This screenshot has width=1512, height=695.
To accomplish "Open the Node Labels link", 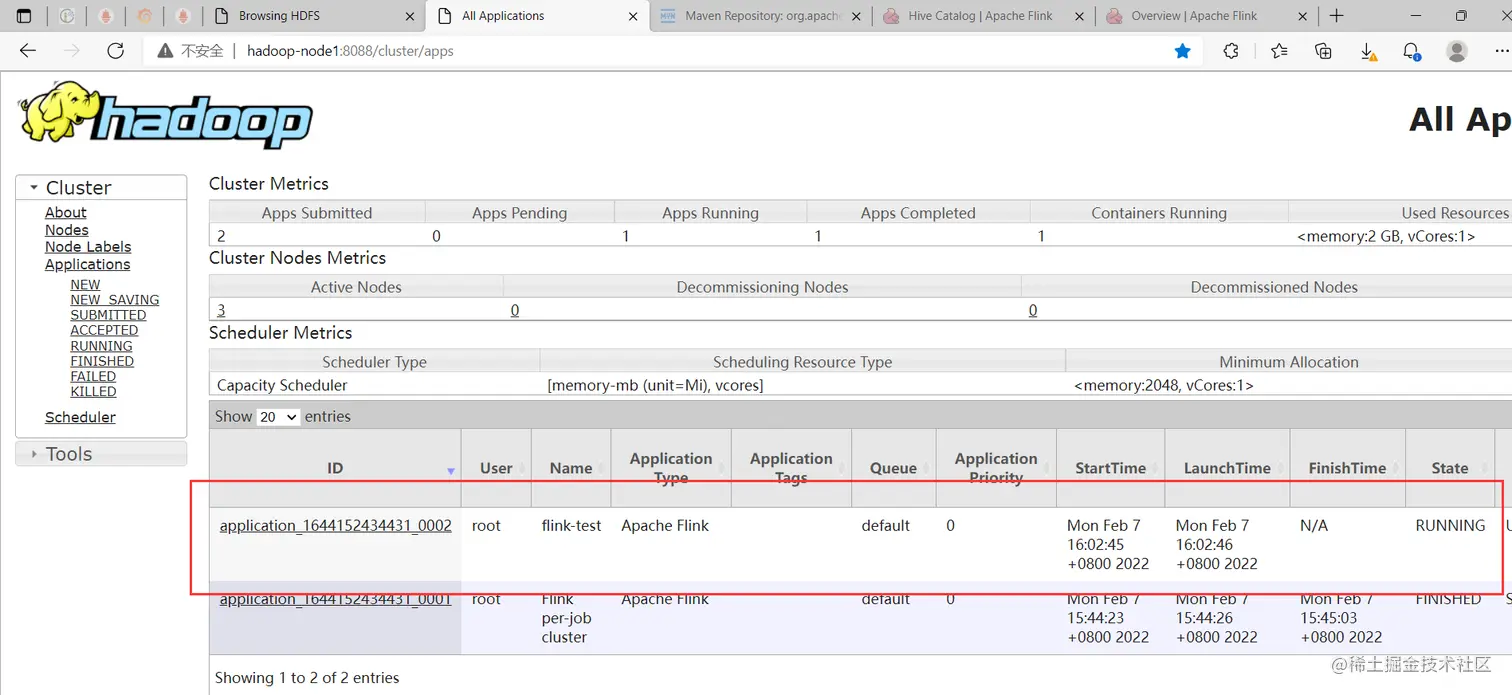I will pos(88,247).
